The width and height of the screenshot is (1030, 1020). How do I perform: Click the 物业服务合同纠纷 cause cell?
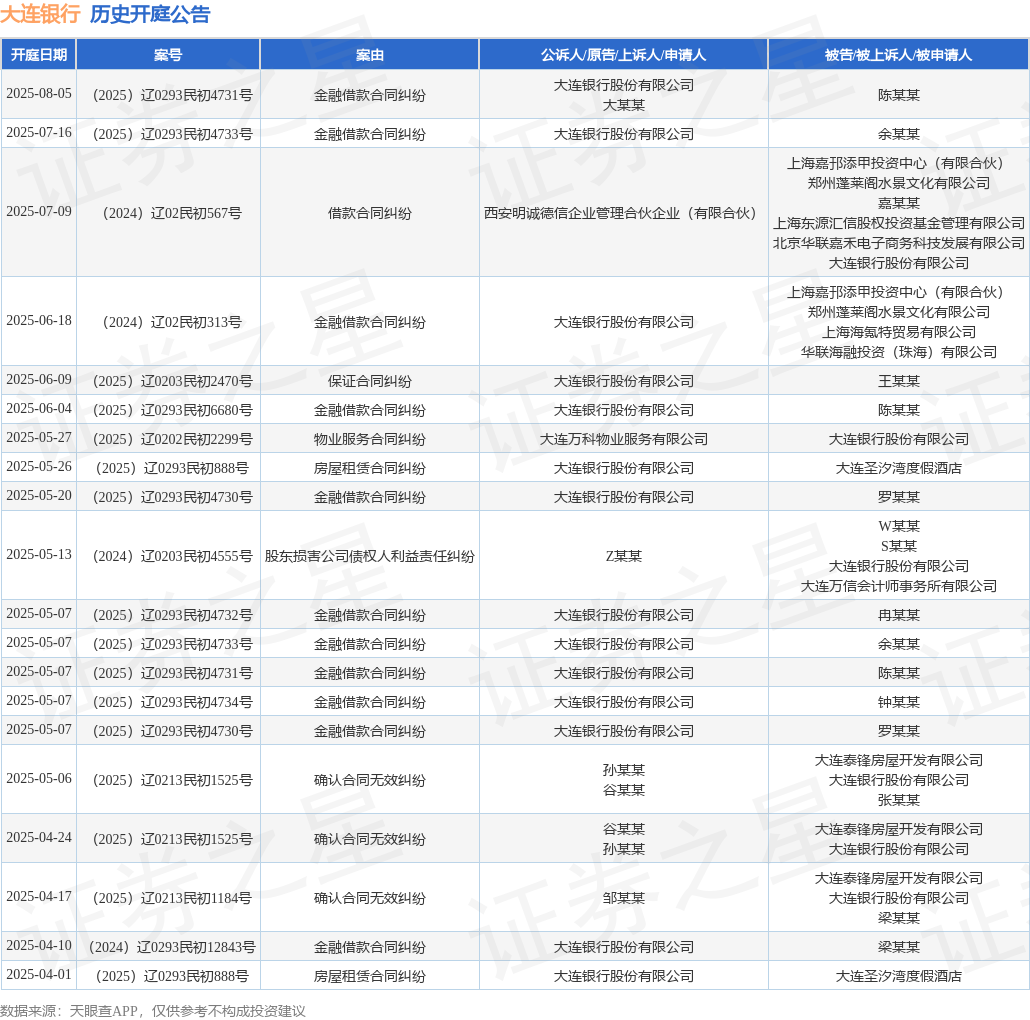coord(370,439)
